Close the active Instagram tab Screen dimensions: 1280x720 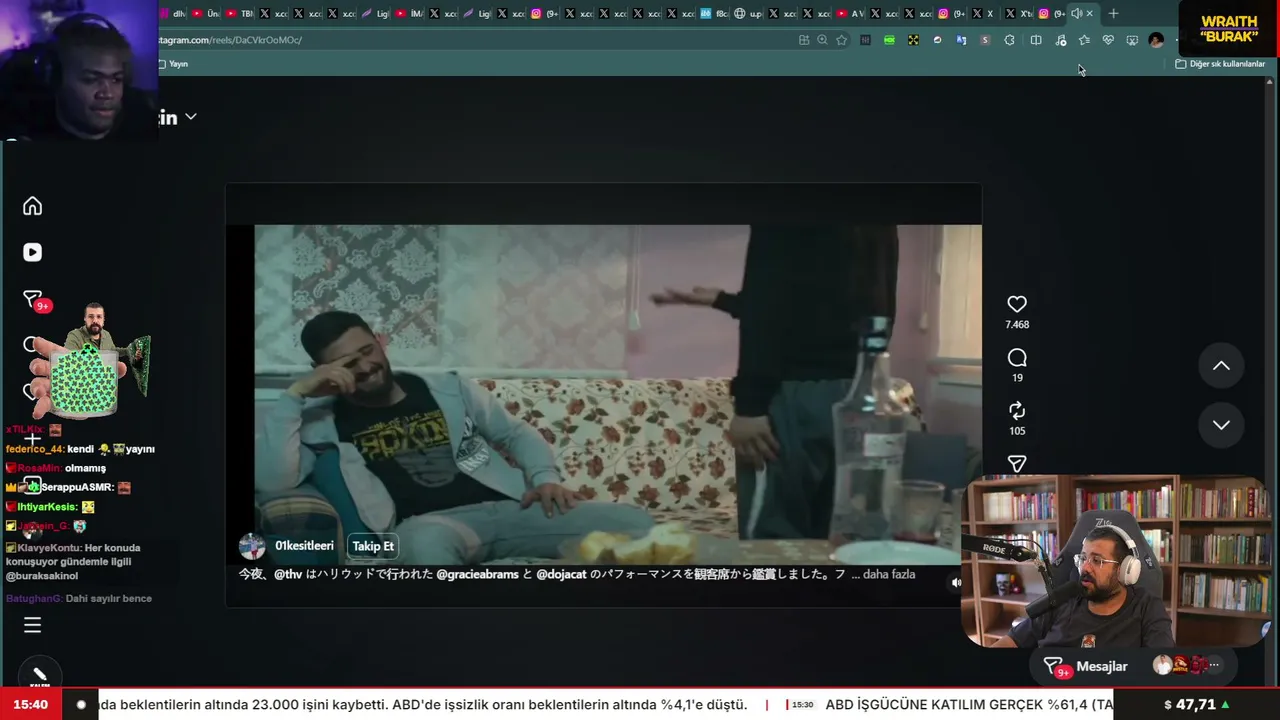click(1089, 13)
